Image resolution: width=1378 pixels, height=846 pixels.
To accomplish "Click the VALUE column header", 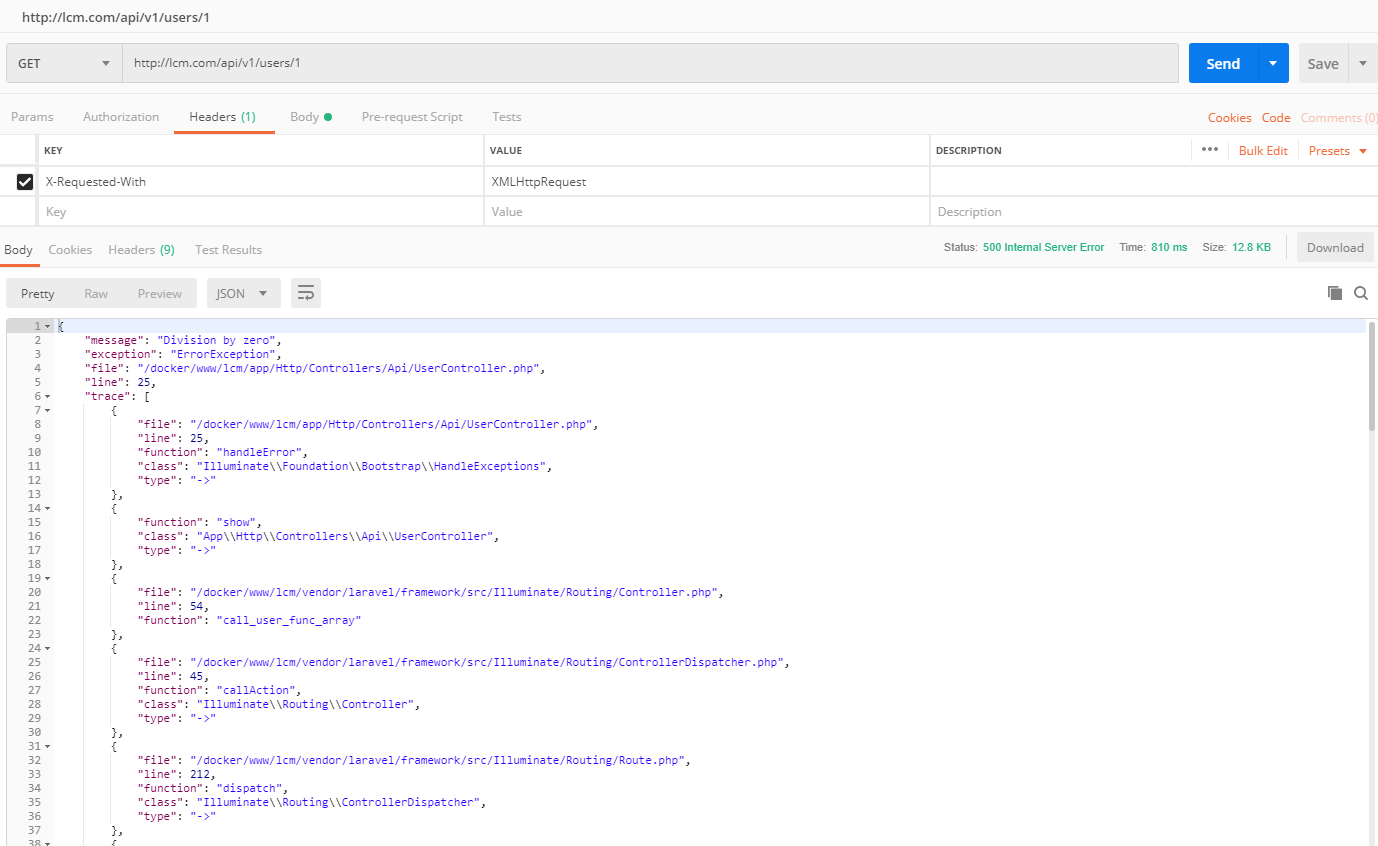I will click(506, 151).
